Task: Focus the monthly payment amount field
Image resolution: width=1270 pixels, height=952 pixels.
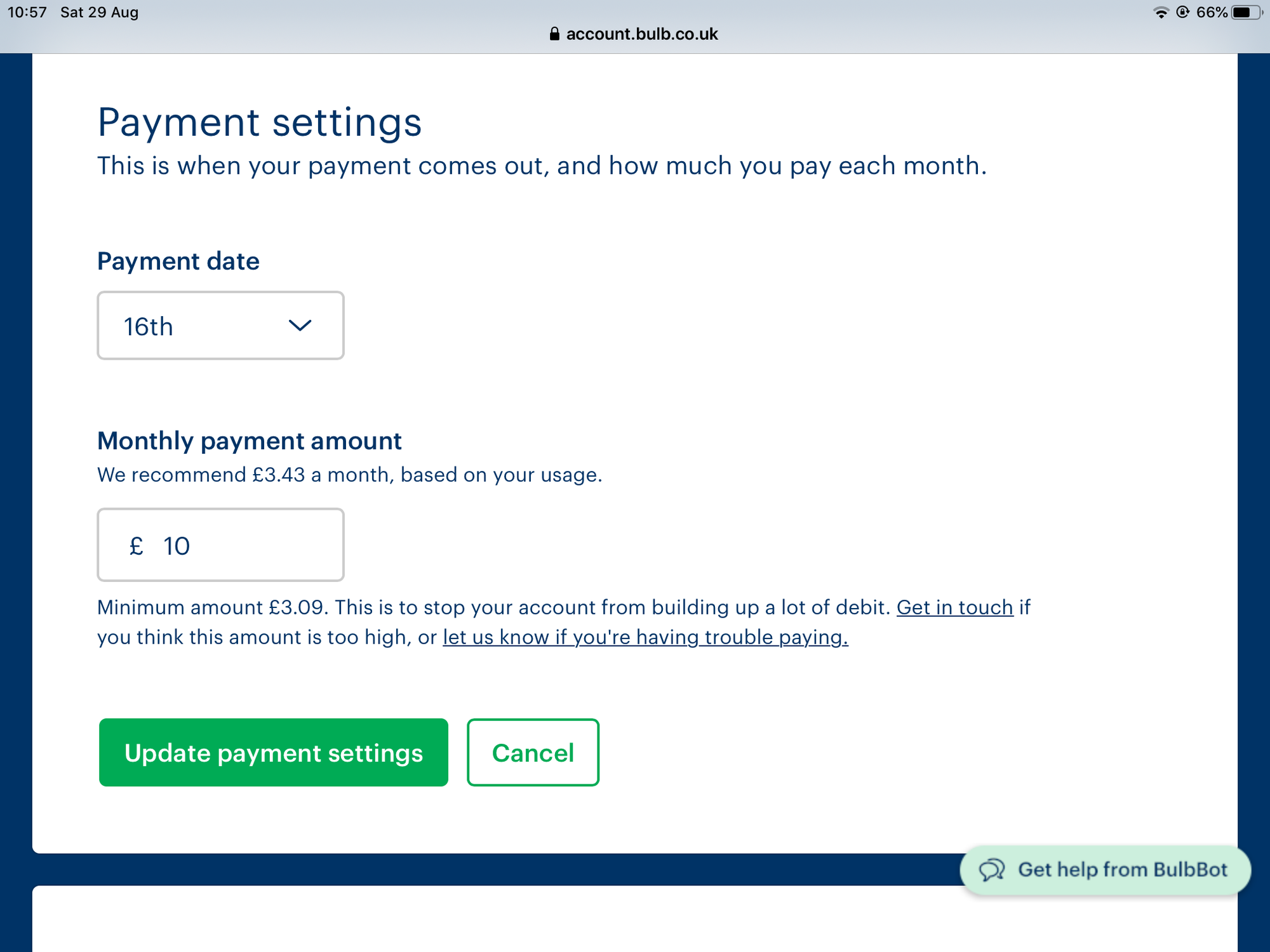Action: pyautogui.click(x=241, y=545)
